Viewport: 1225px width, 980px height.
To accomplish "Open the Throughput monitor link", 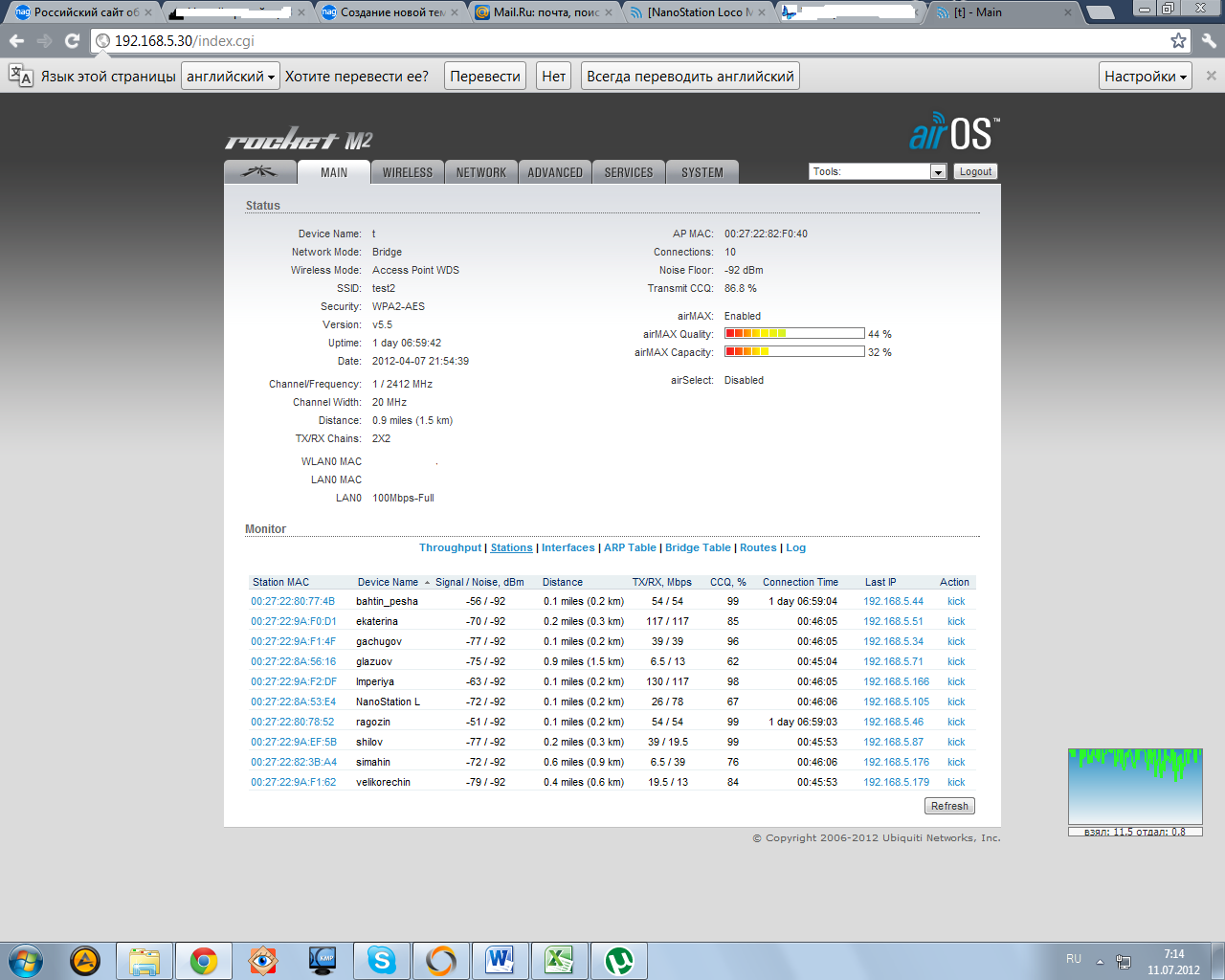I will tap(450, 547).
